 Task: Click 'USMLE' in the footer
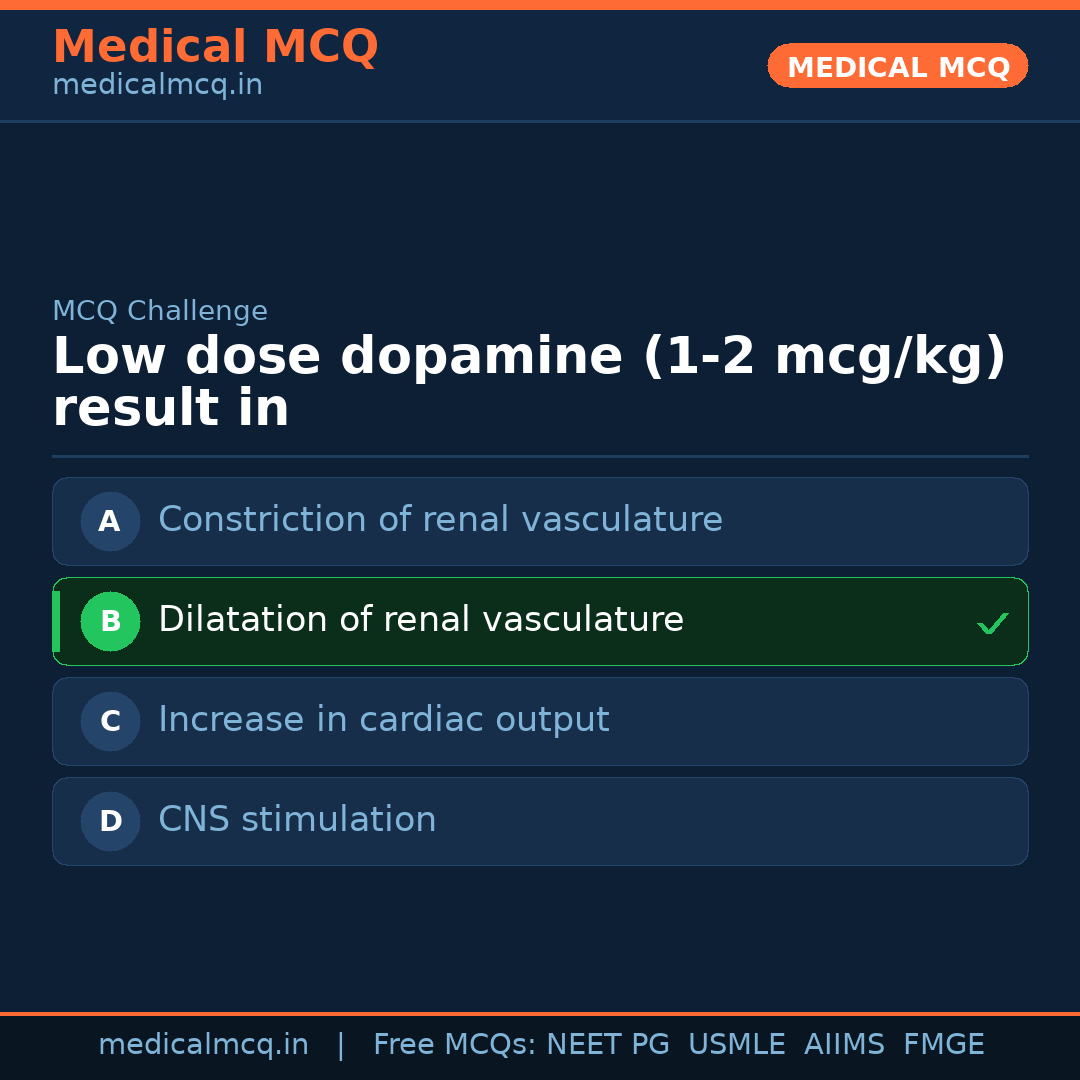736,1045
